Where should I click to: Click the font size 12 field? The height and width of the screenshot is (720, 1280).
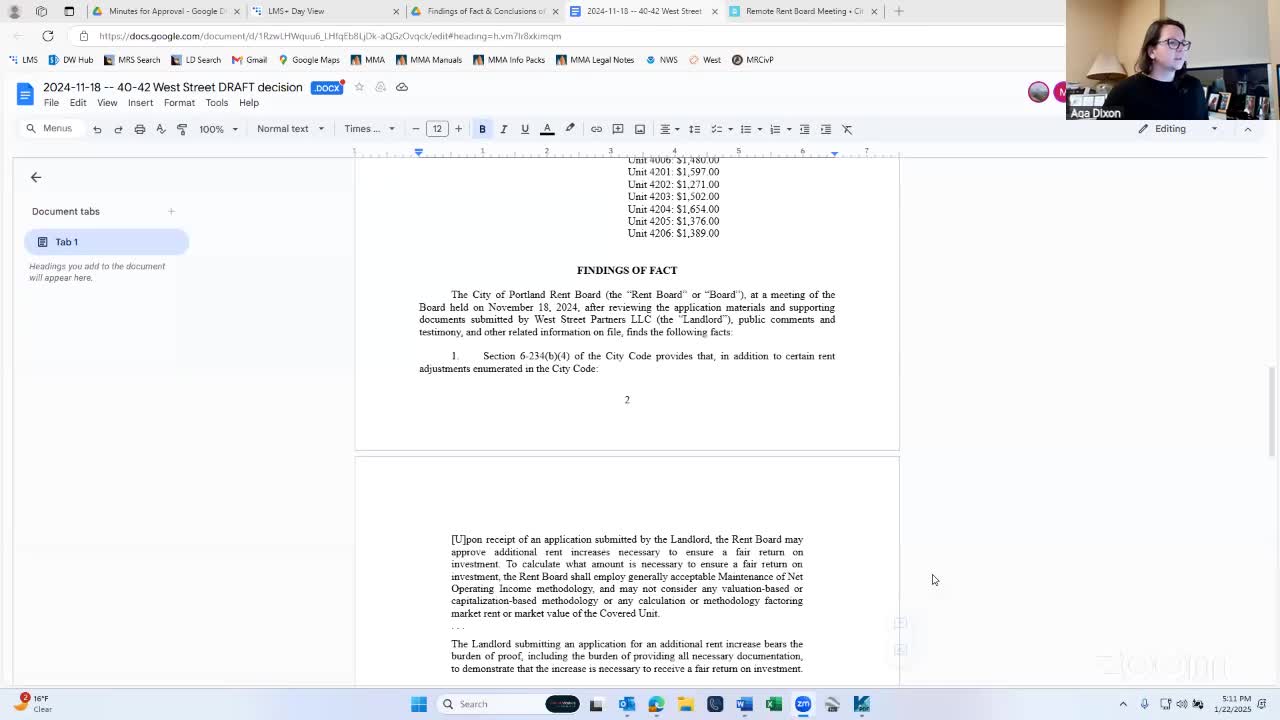click(437, 129)
